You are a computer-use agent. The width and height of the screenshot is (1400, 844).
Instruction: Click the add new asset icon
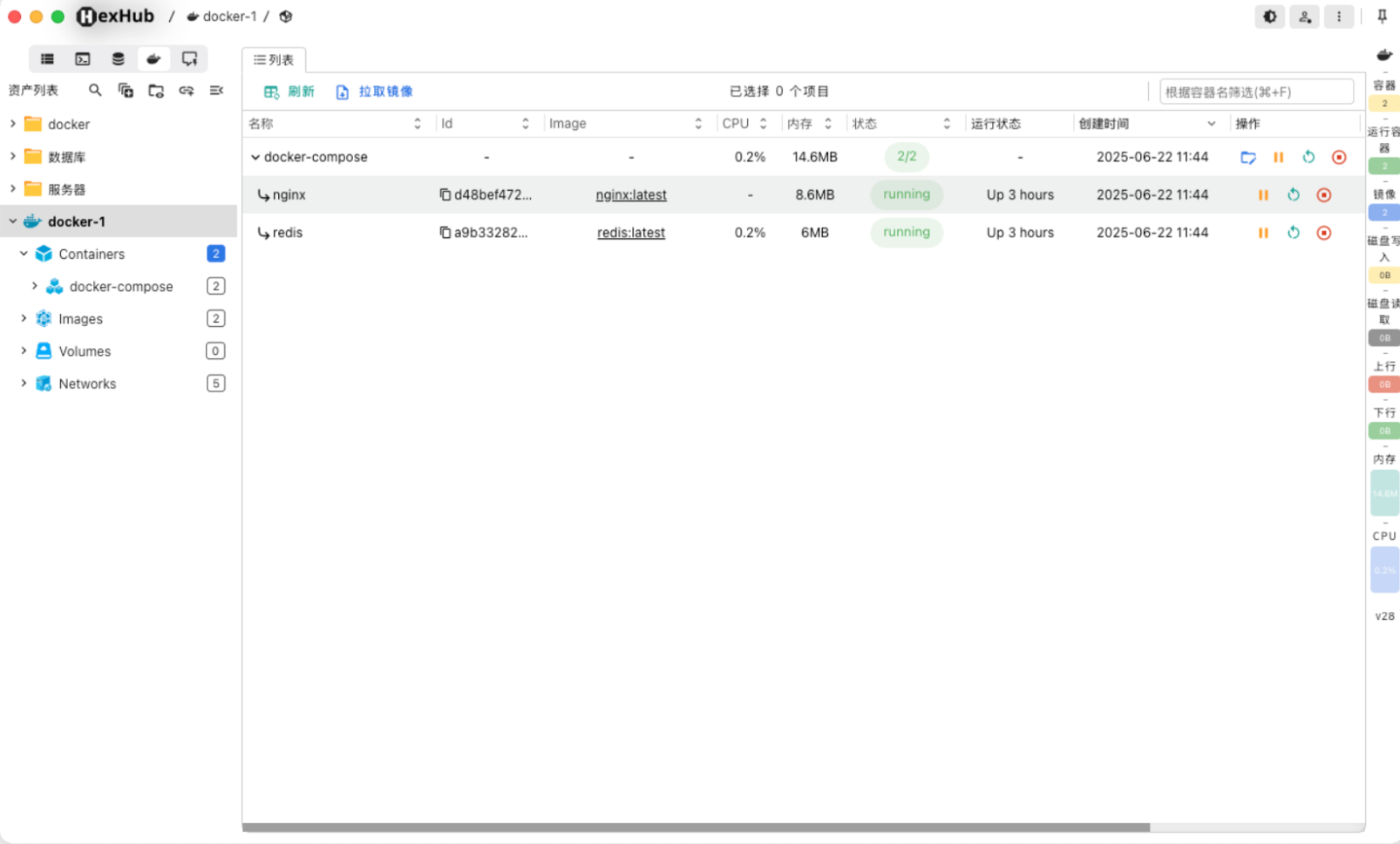[126, 90]
